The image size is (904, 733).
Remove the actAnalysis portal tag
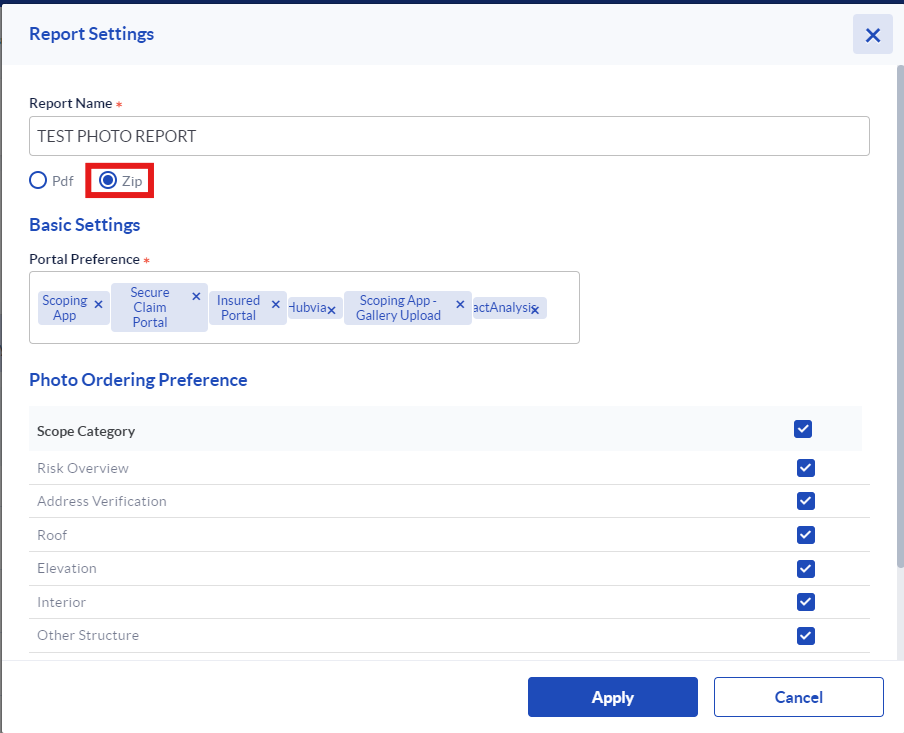(x=535, y=310)
